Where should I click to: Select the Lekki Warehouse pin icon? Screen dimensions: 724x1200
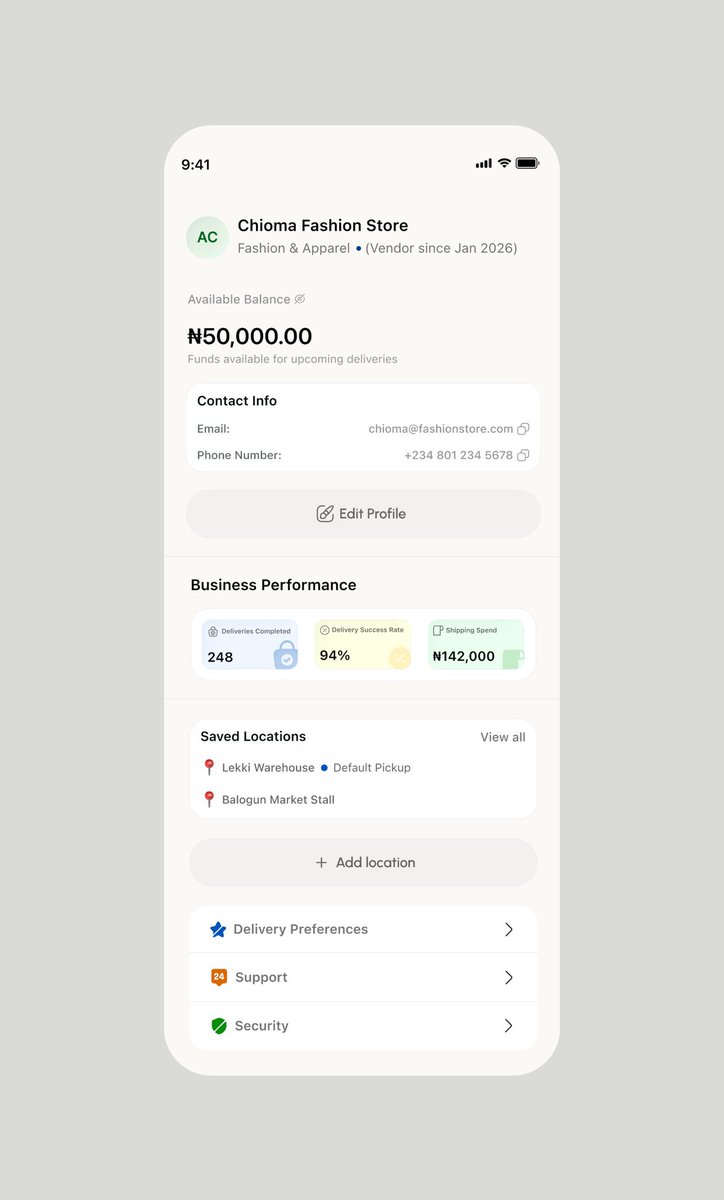coord(209,767)
